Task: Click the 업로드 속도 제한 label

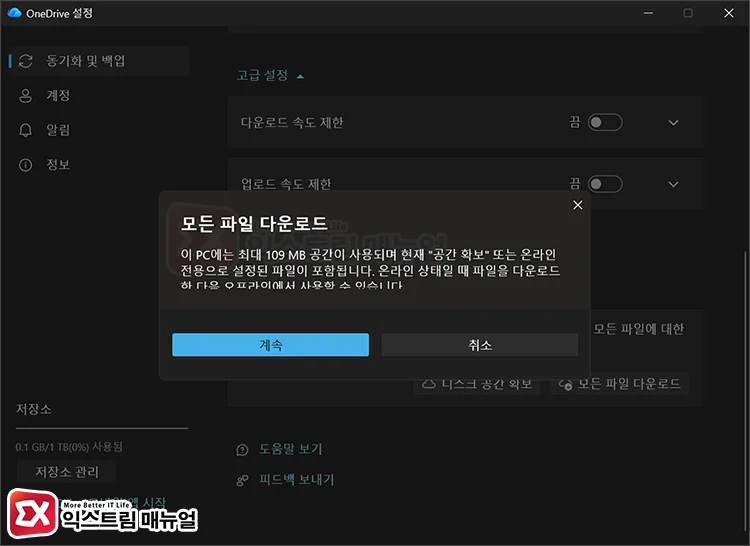Action: 286,184
